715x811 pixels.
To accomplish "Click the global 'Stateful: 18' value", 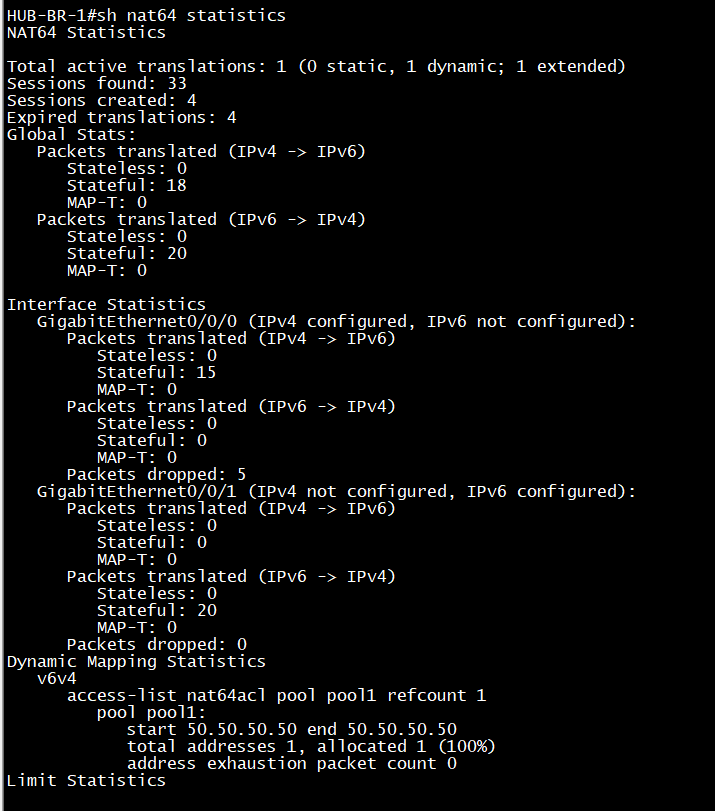I will click(x=127, y=185).
